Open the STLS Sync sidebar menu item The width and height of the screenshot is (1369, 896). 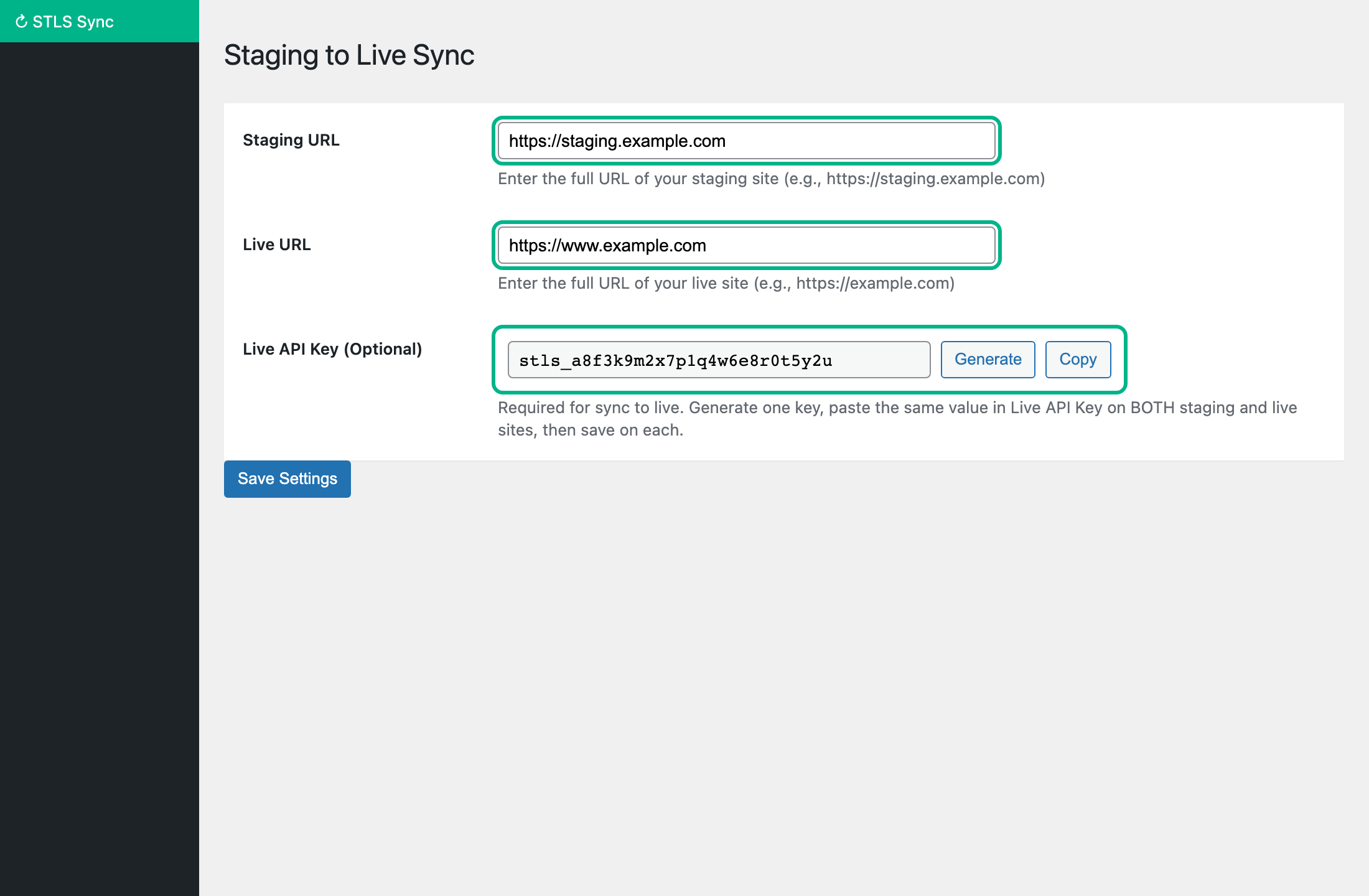point(100,21)
